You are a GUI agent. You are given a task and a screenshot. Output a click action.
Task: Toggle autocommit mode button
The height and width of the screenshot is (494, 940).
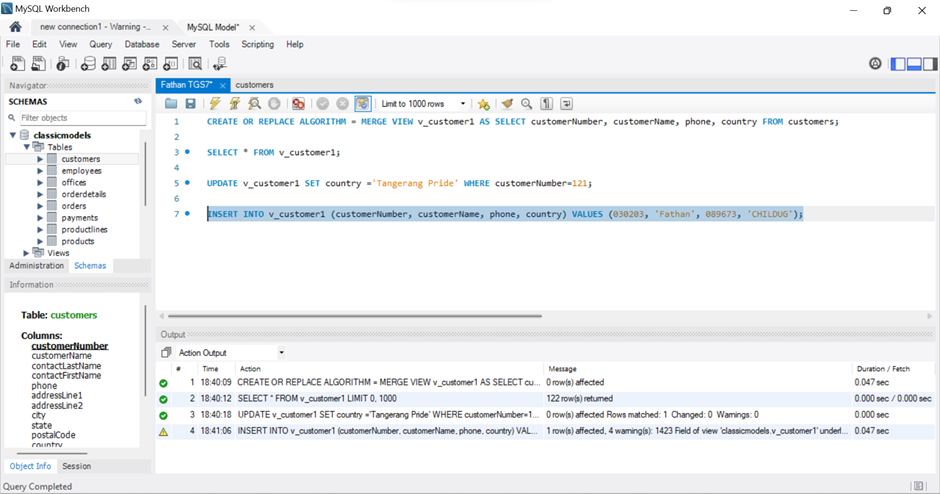(363, 104)
